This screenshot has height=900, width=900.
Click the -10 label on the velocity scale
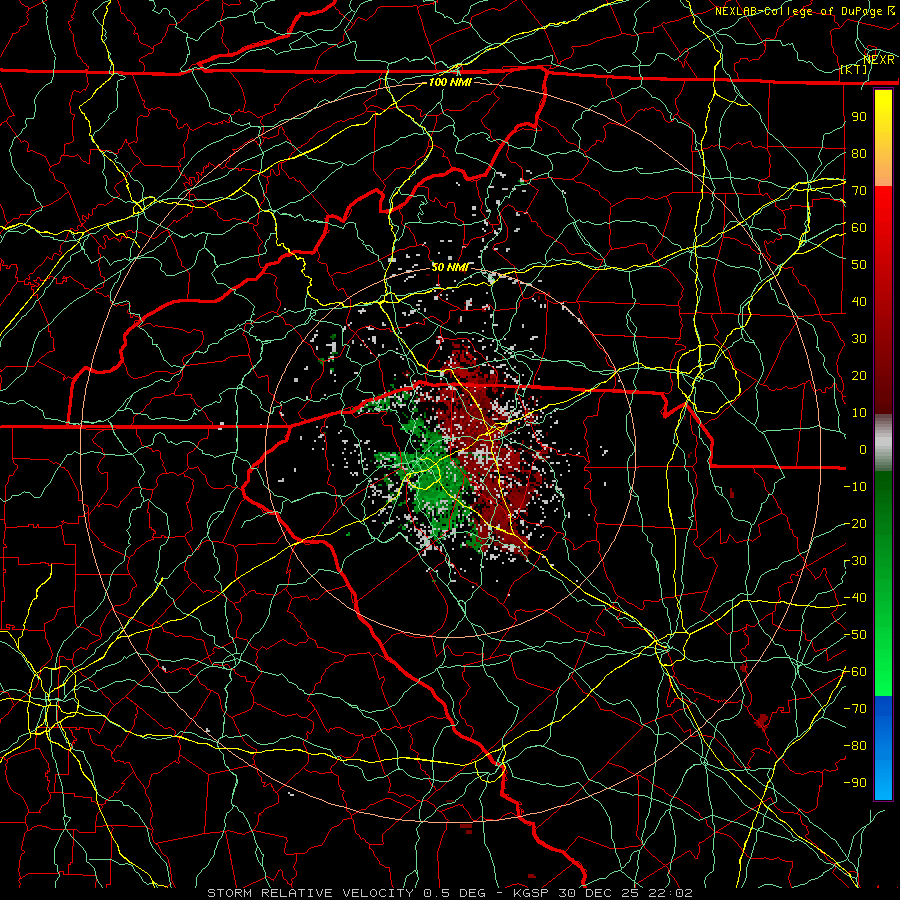855,487
